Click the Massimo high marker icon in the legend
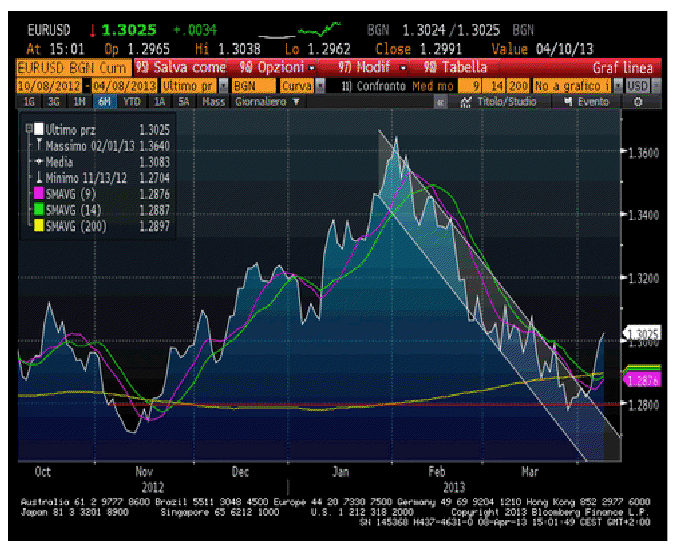The height and width of the screenshot is (554, 679). tap(40, 145)
